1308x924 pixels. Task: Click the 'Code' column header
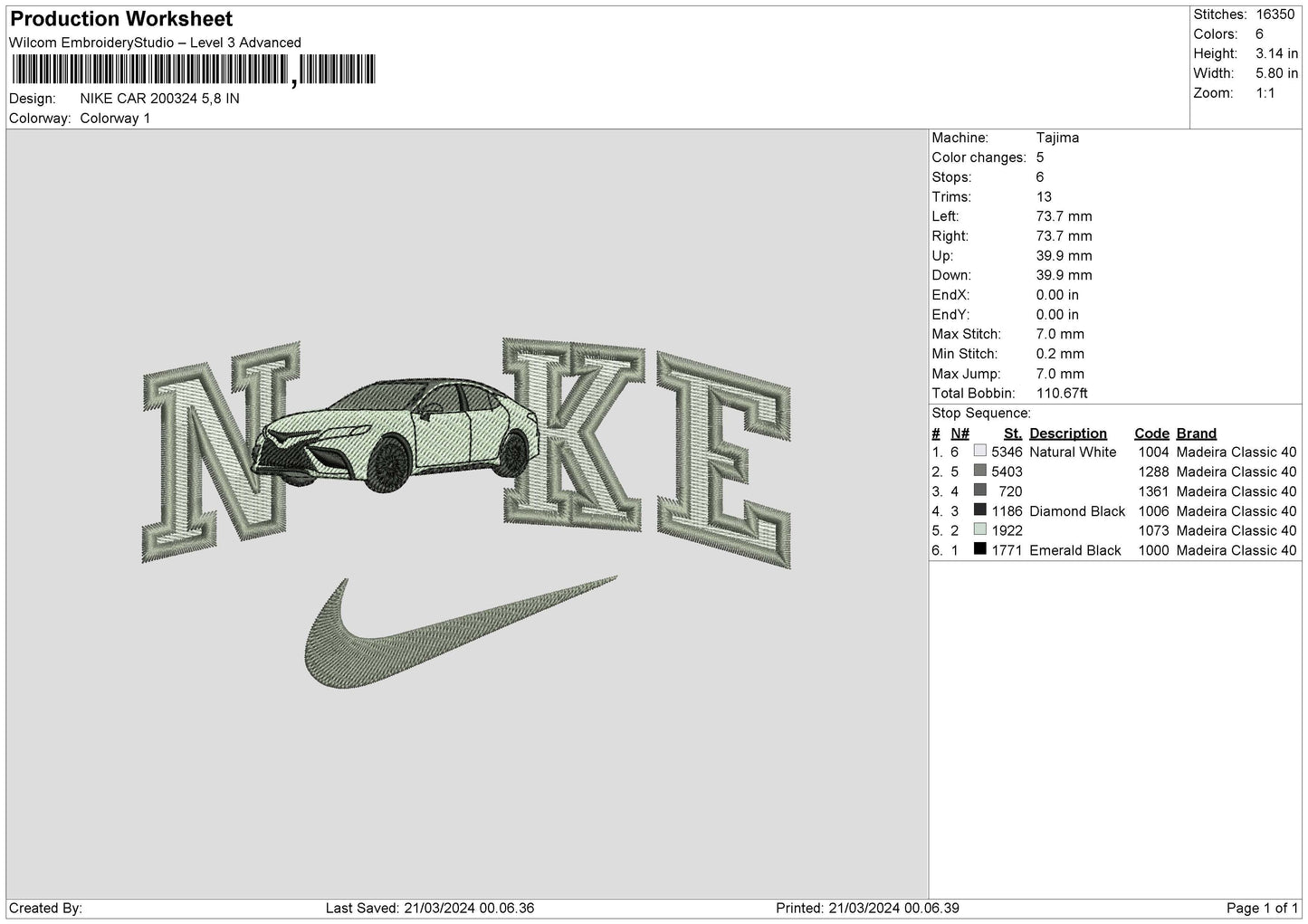[x=1151, y=433]
